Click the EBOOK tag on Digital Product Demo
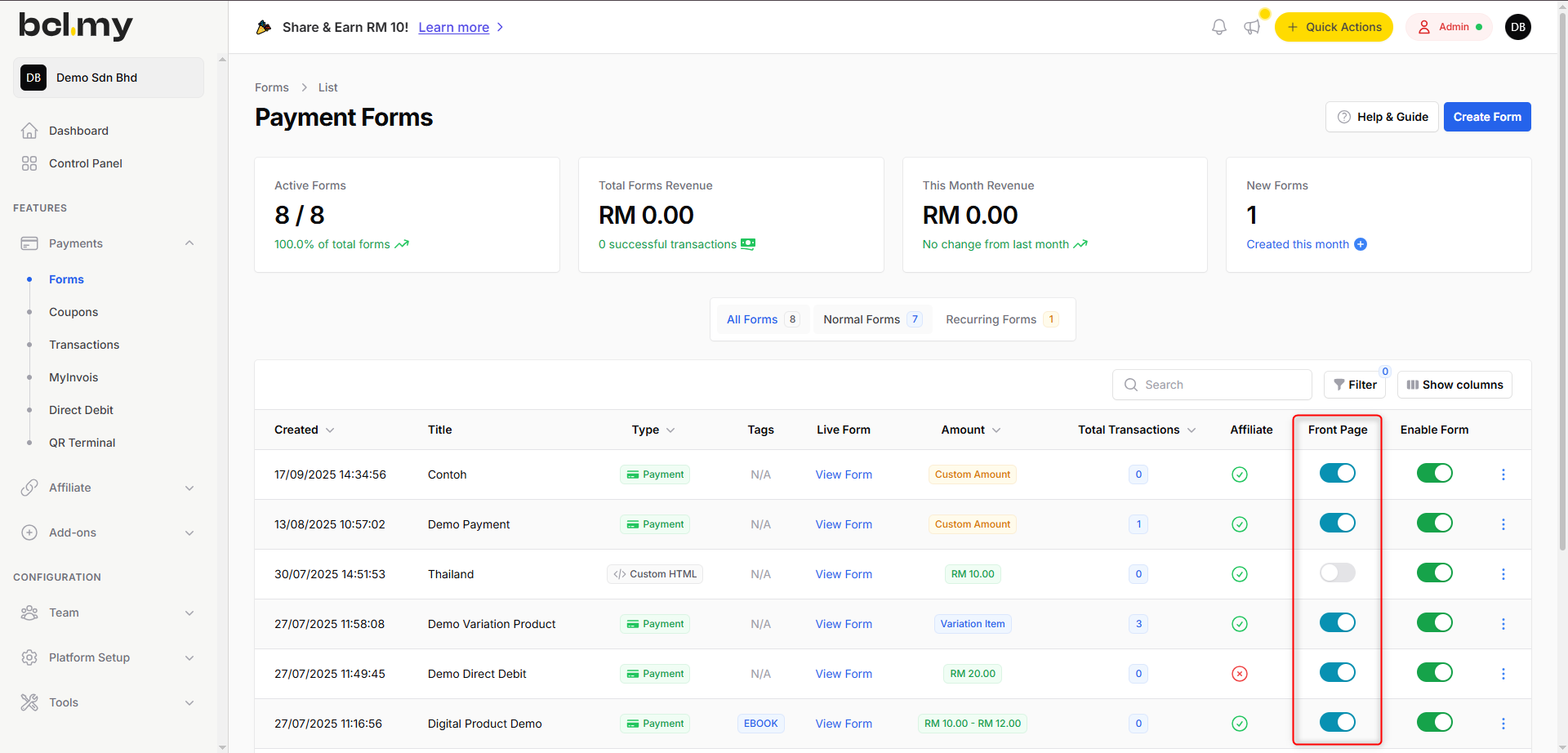 click(x=761, y=724)
